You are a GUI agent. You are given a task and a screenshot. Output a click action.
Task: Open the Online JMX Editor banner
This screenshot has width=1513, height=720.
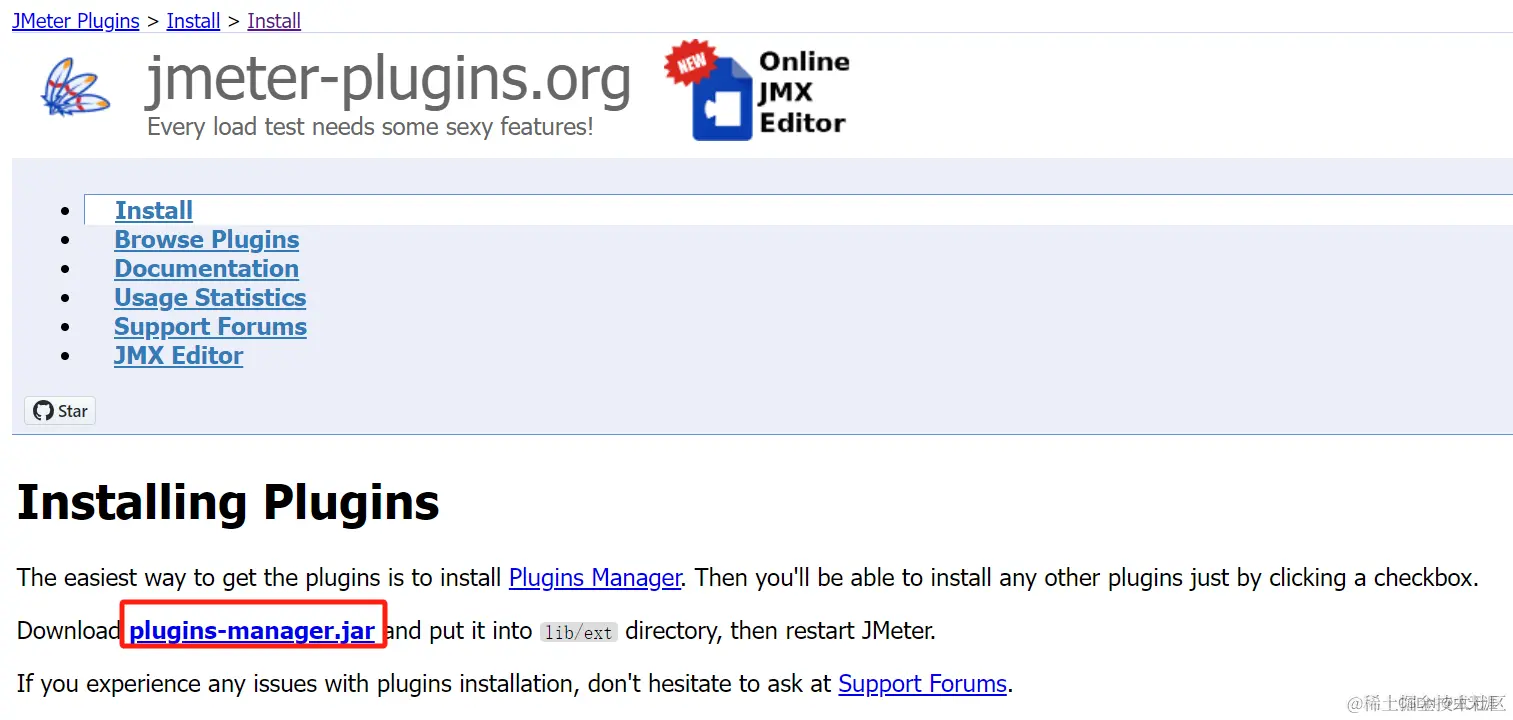coord(757,90)
